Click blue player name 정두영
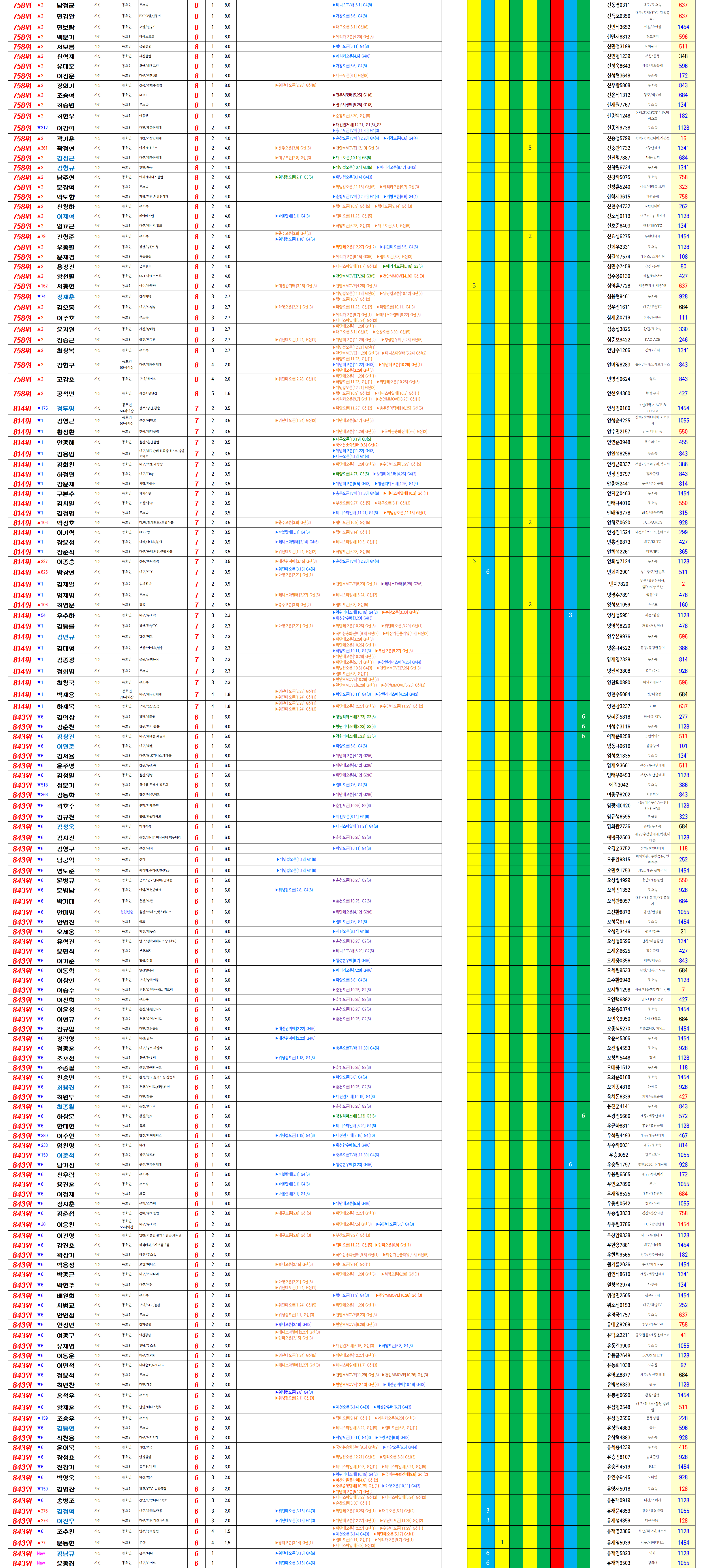Screen dimensions: 702x1568 click(66, 409)
